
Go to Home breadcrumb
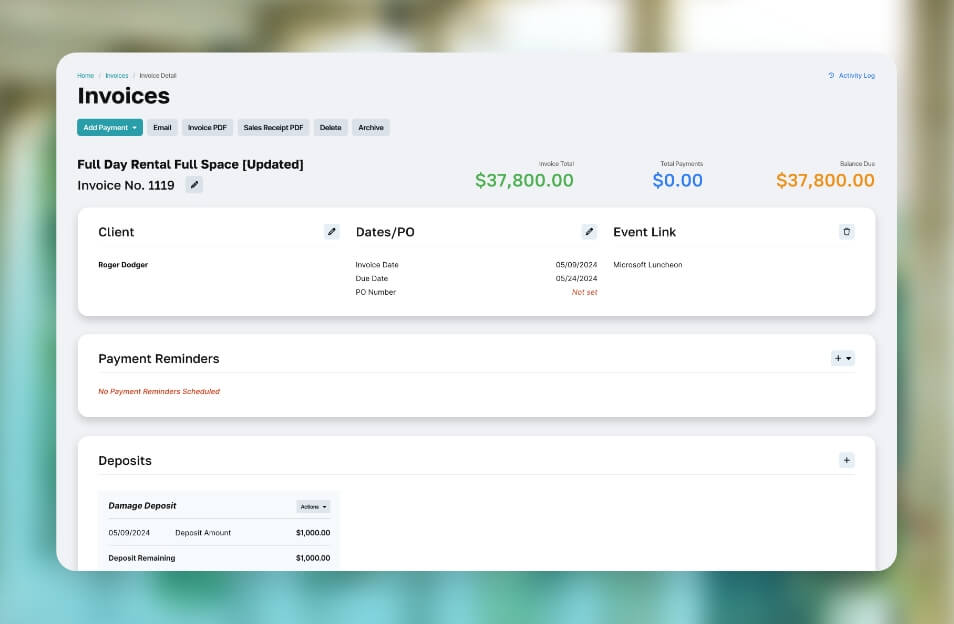[85, 75]
